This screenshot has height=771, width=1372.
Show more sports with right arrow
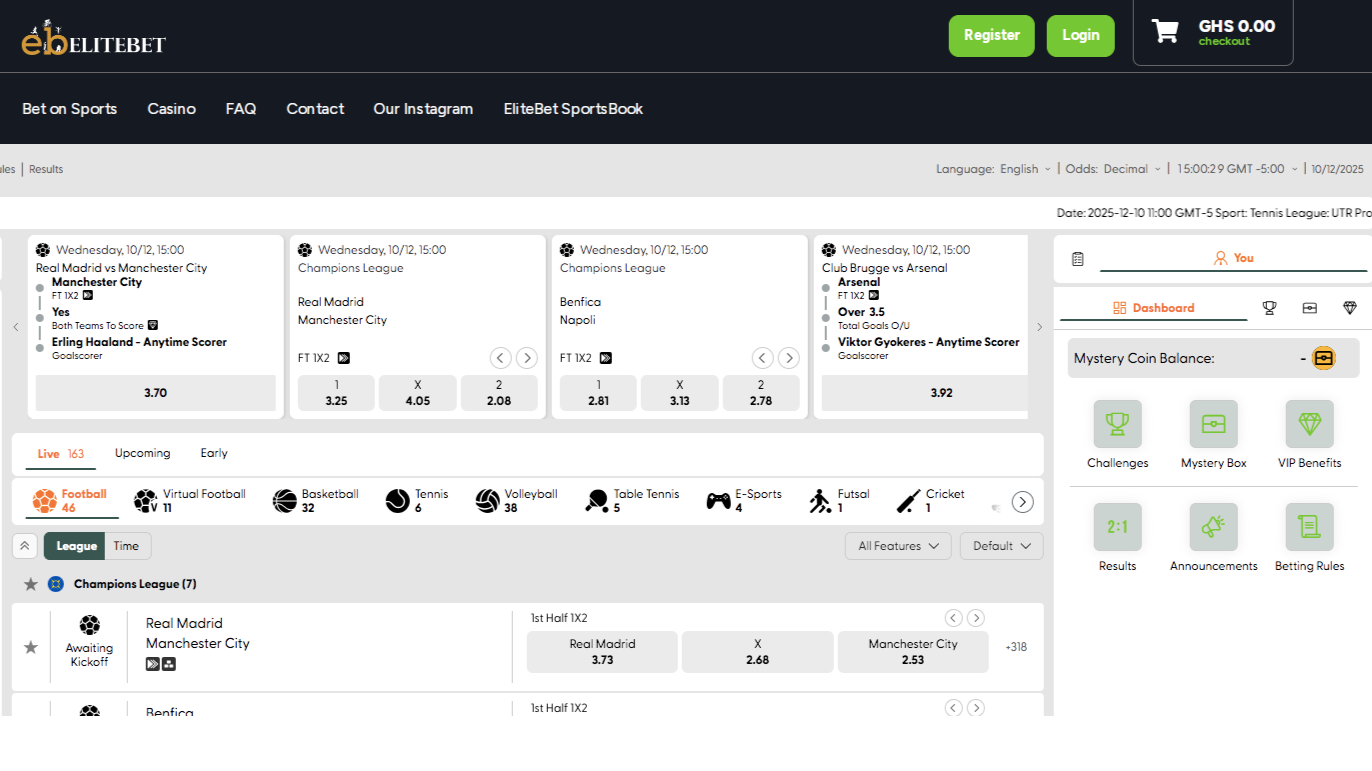click(x=1022, y=502)
